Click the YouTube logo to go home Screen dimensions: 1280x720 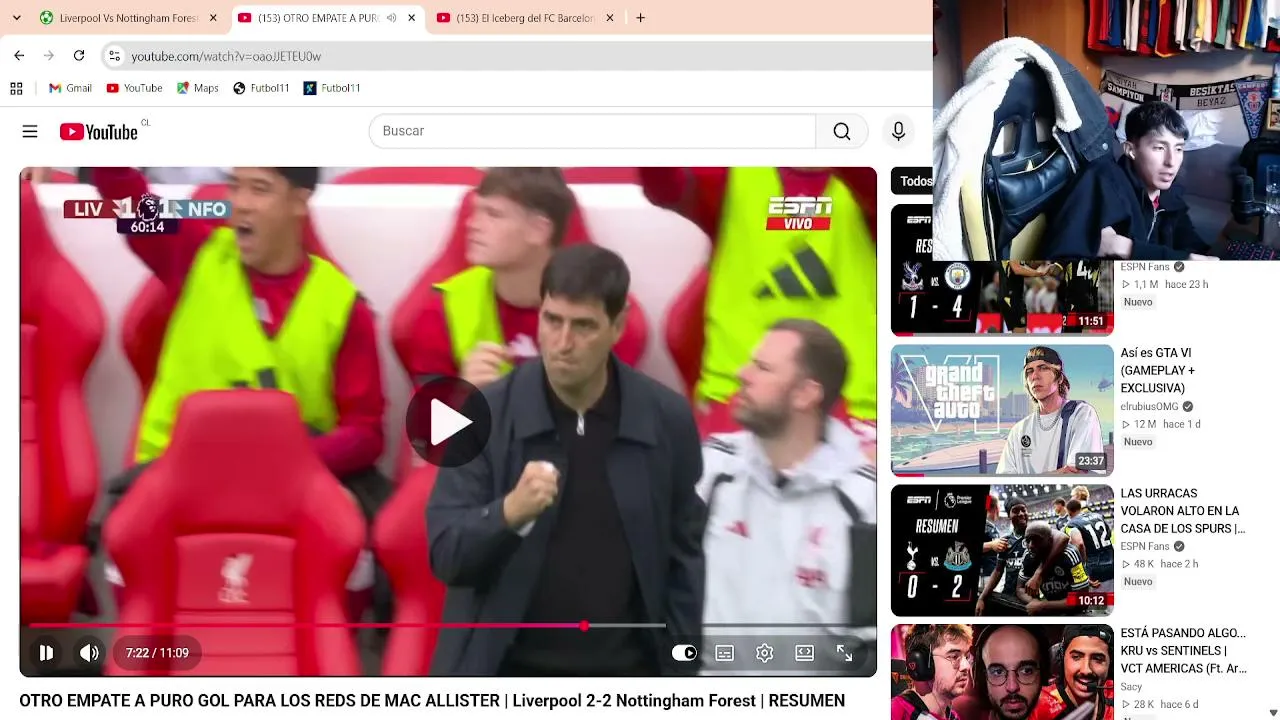click(98, 132)
